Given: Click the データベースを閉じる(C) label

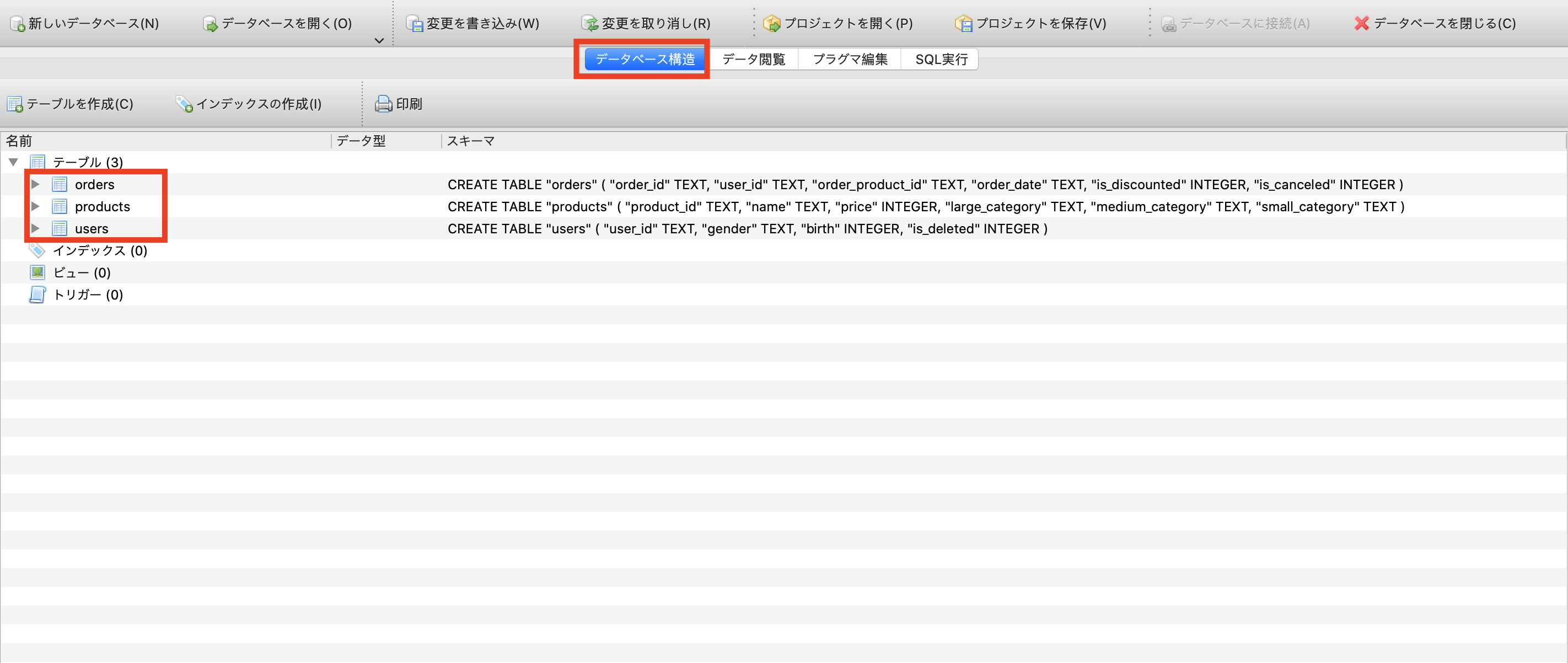Looking at the screenshot, I should pos(1445,24).
